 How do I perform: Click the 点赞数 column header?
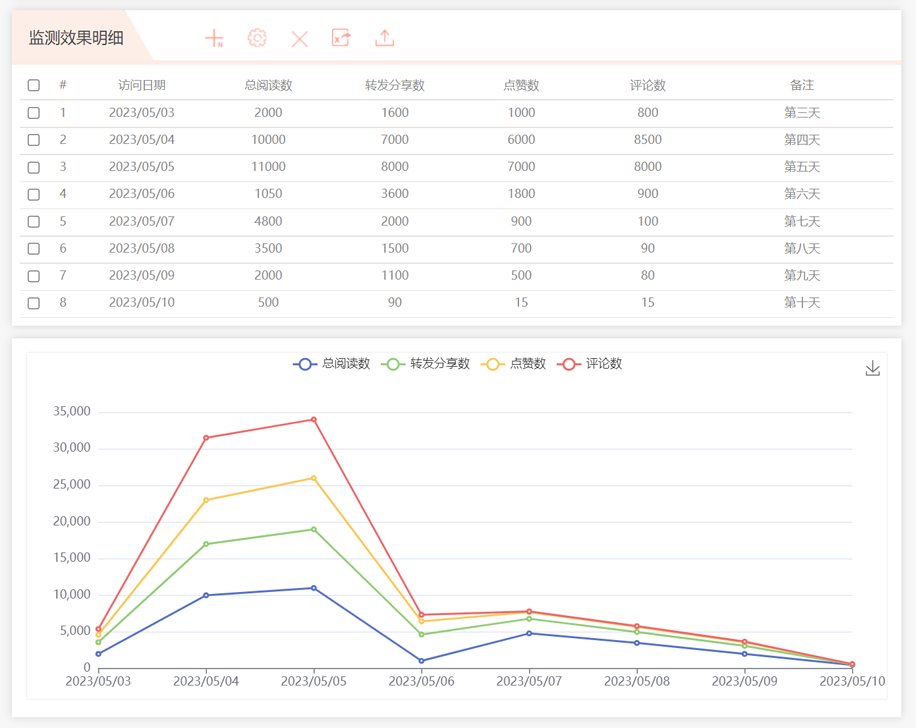tap(521, 85)
